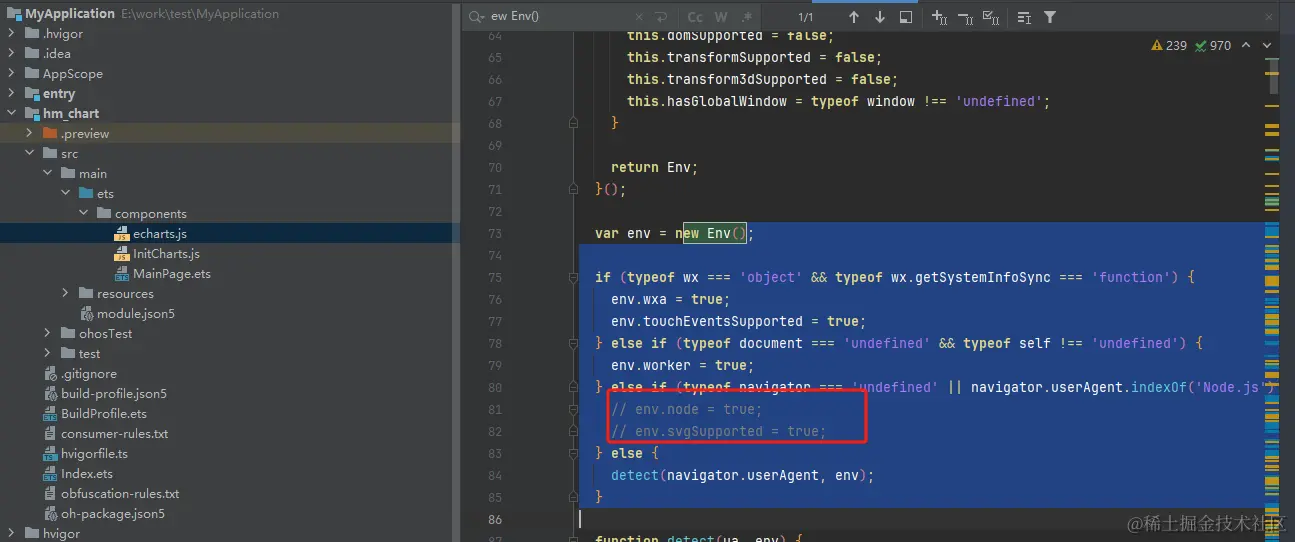
Task: Click the search magnifier history icon
Action: [477, 17]
